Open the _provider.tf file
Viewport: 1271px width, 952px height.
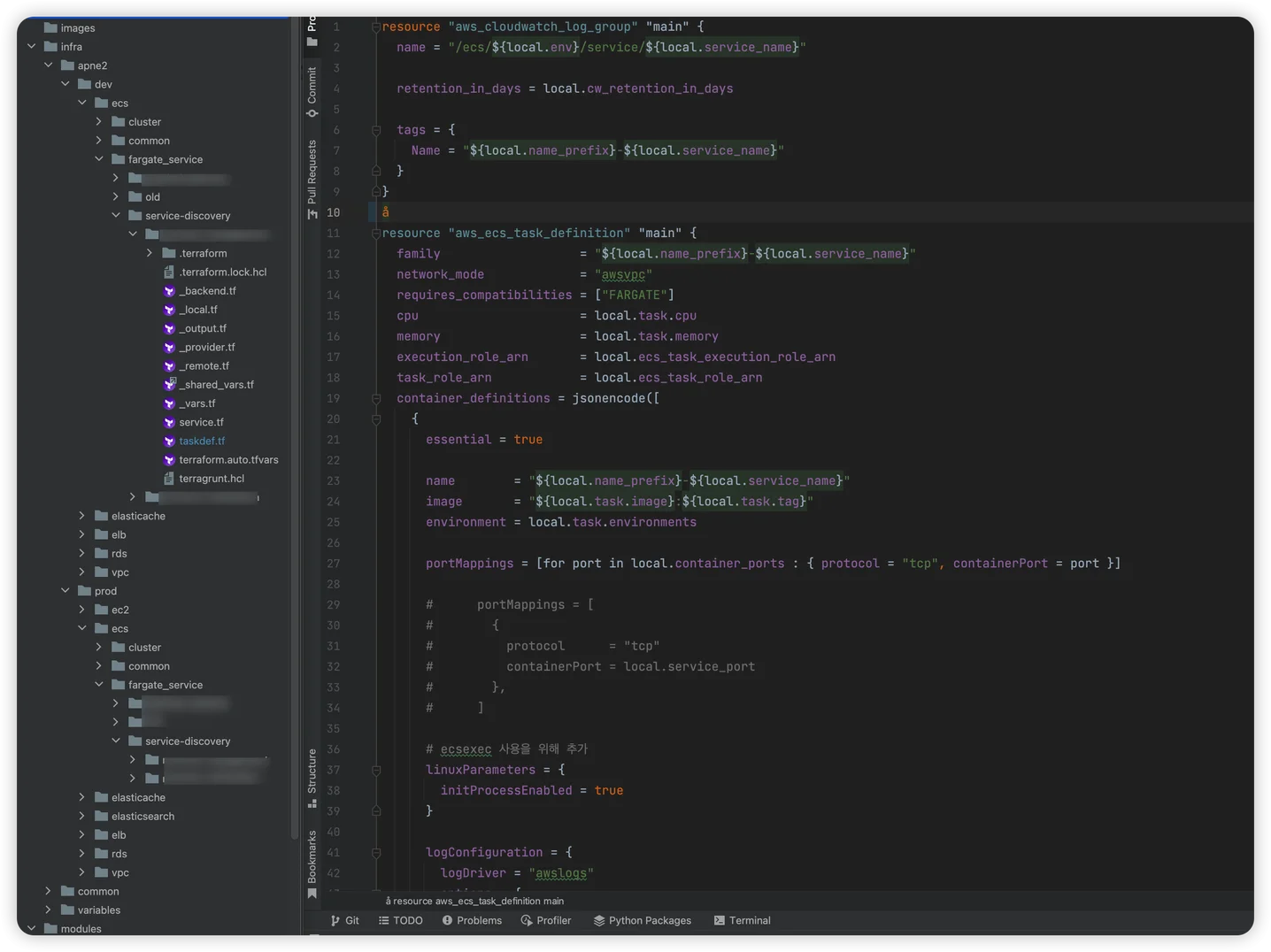pos(206,347)
